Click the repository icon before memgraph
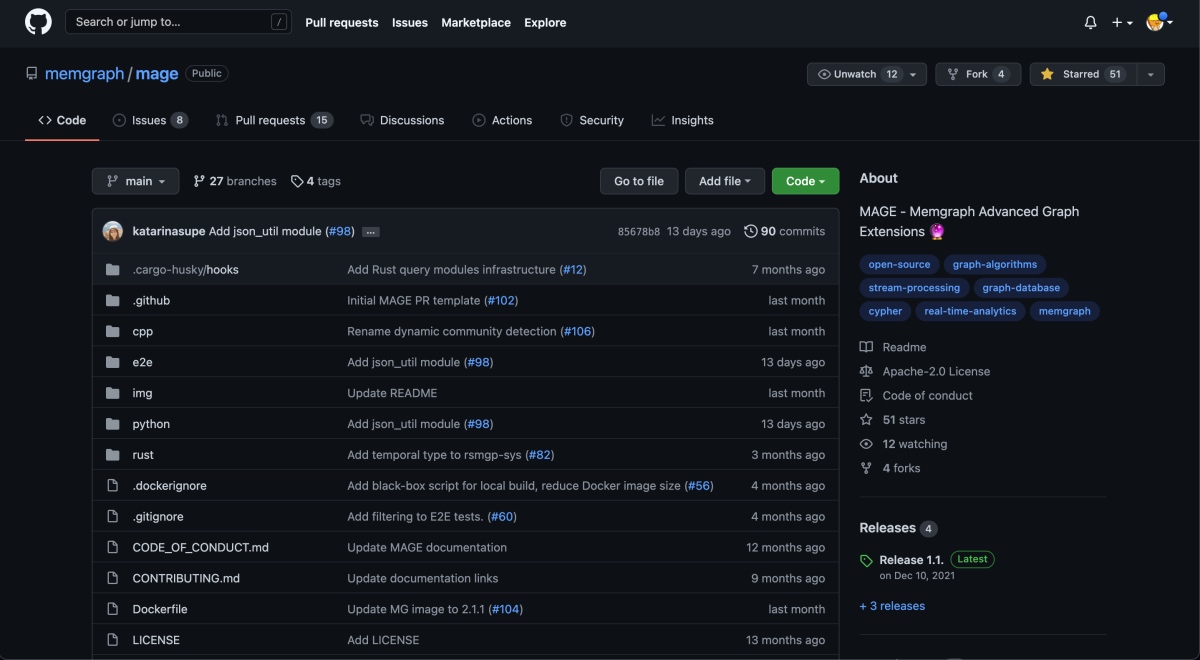The width and height of the screenshot is (1200, 660). [x=32, y=74]
